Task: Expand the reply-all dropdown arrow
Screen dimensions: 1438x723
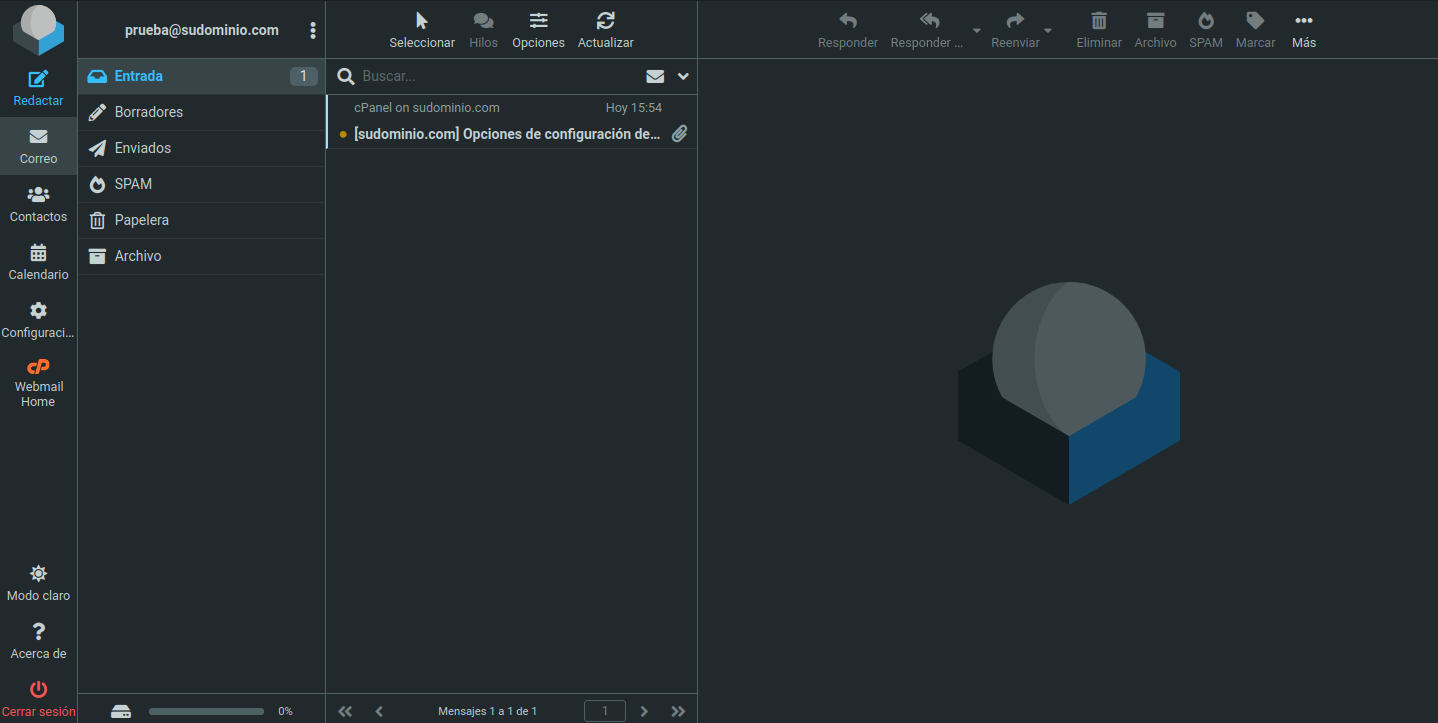Action: click(977, 30)
